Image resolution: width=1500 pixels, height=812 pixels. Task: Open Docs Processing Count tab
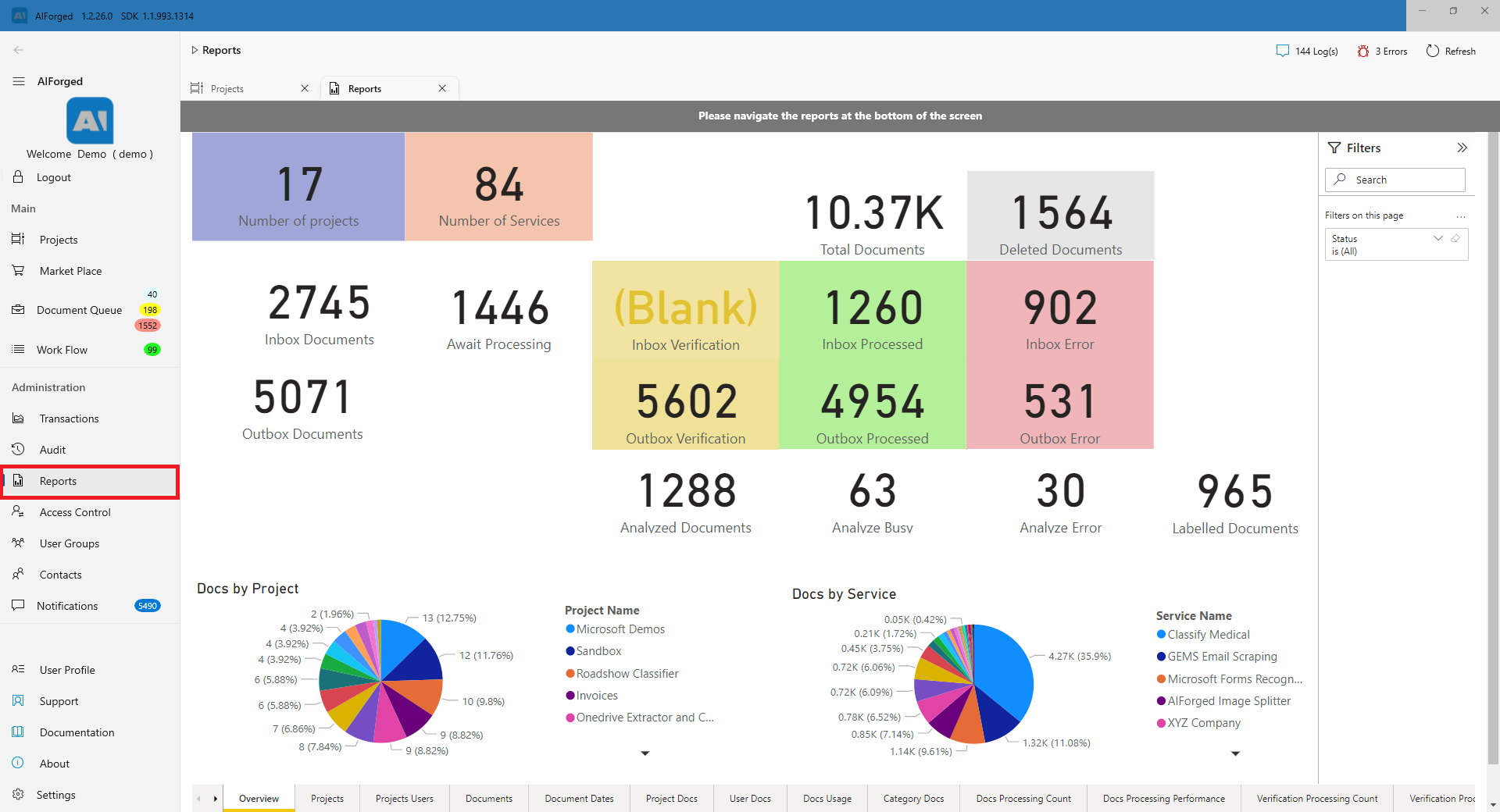coord(1023,799)
